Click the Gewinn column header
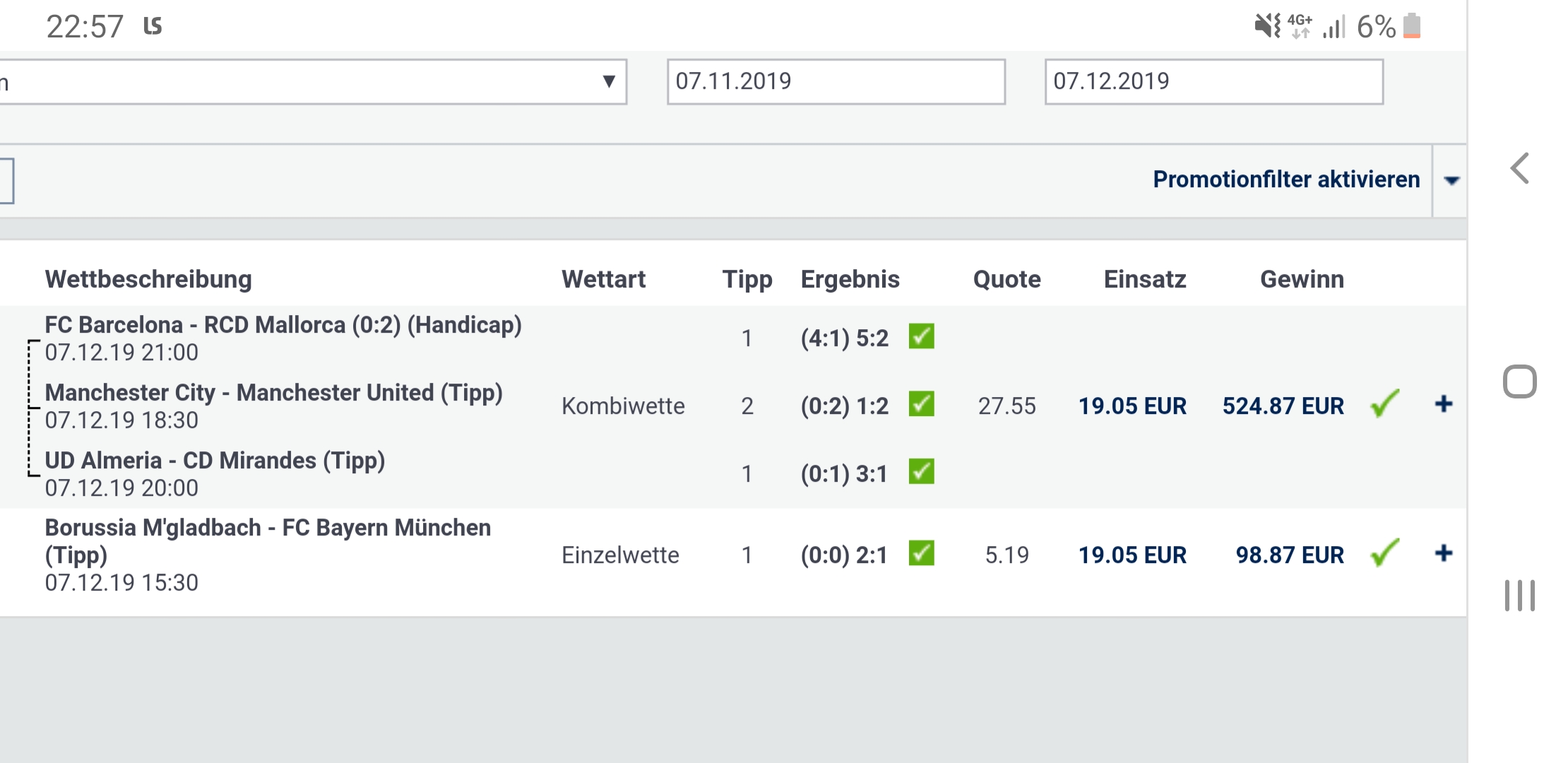The width and height of the screenshot is (1568, 763). (1302, 279)
